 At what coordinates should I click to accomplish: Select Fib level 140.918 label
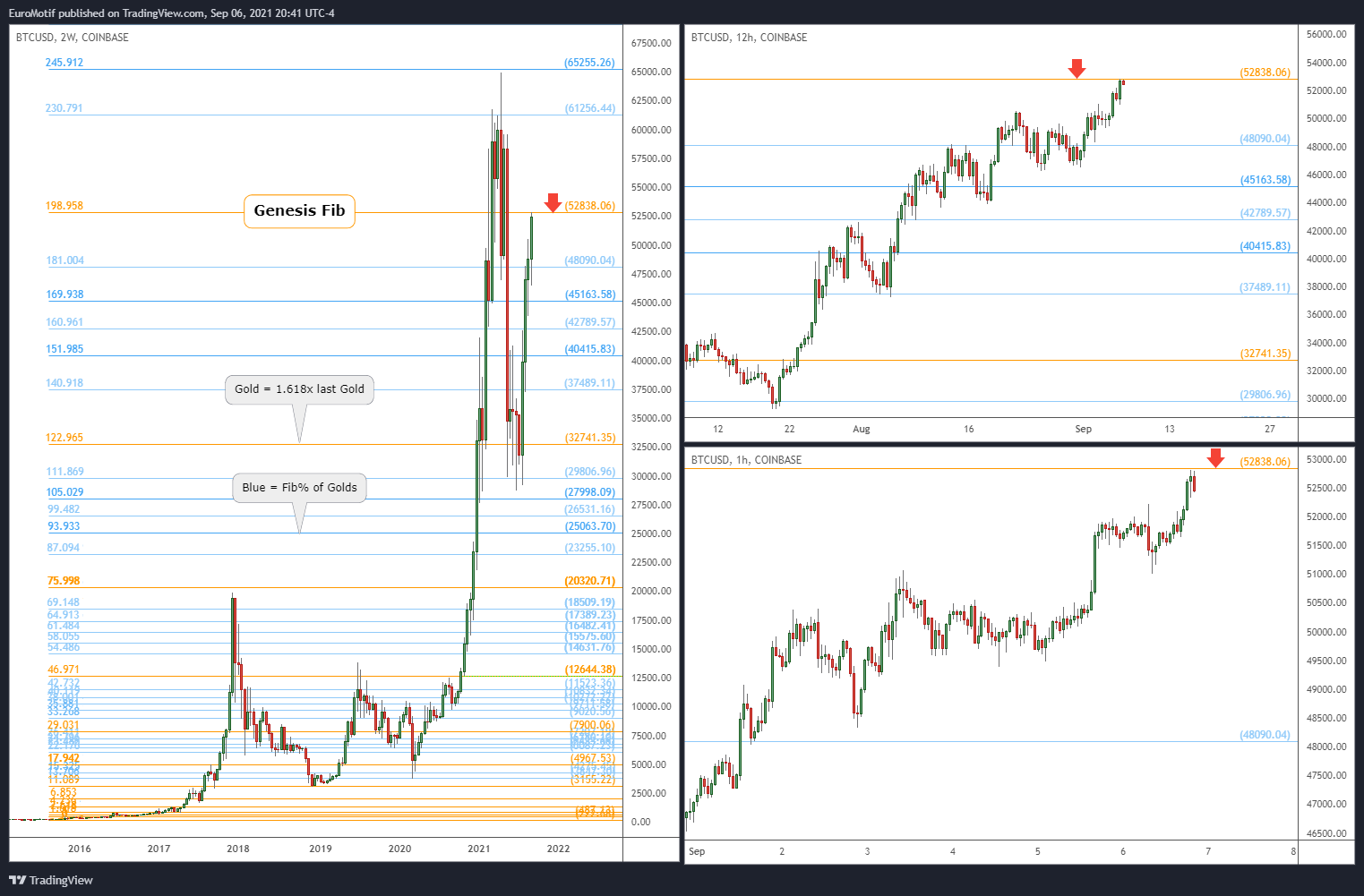click(x=64, y=383)
